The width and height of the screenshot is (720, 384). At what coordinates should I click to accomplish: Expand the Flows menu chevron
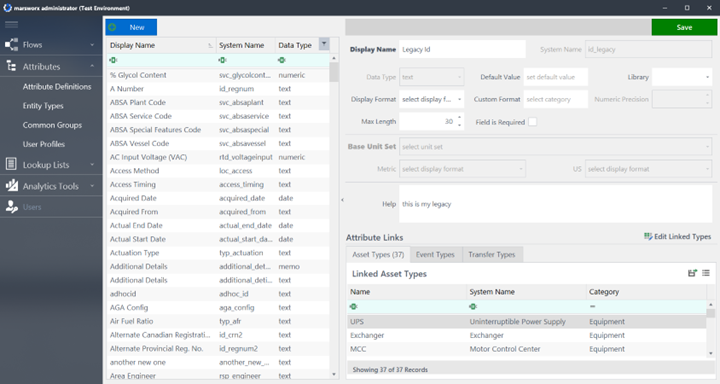coord(92,45)
